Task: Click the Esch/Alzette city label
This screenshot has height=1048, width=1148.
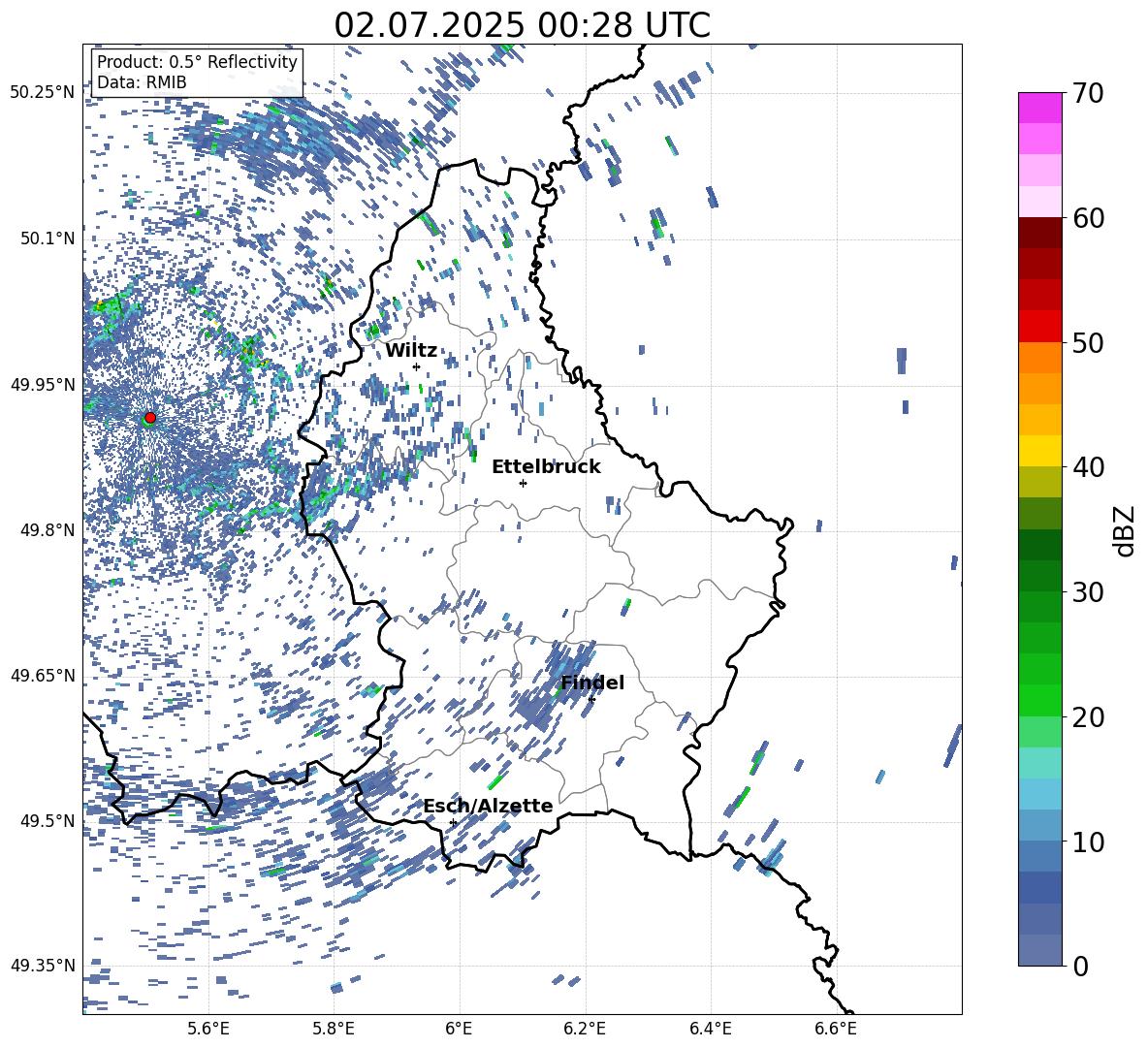Action: [489, 807]
